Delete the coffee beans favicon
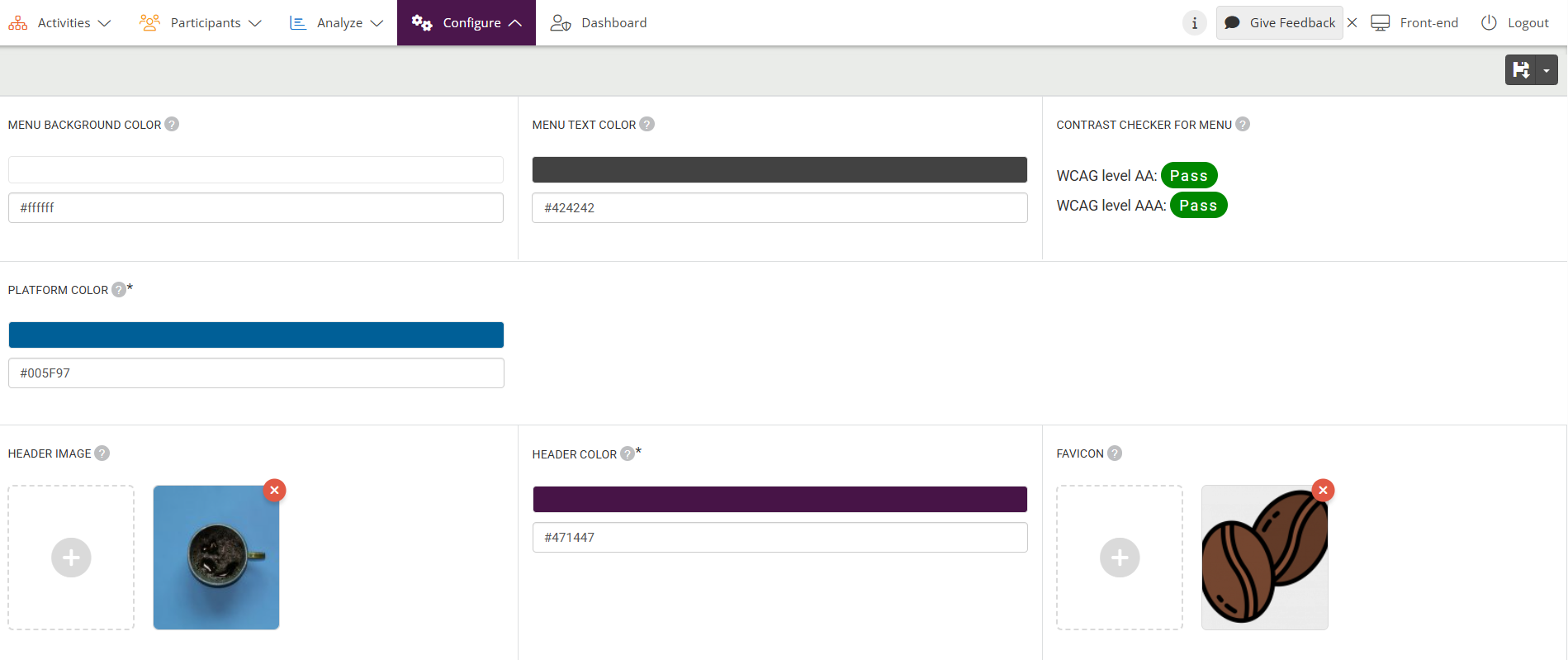1568x660 pixels. (1323, 491)
